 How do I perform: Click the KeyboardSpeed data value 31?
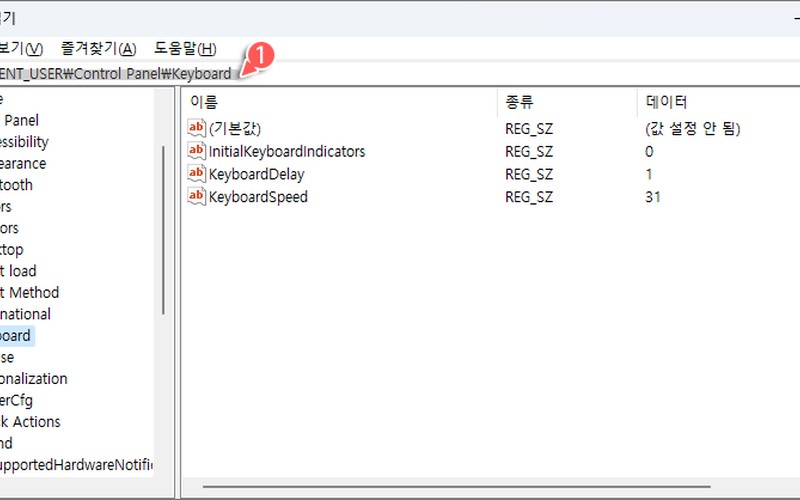[653, 197]
